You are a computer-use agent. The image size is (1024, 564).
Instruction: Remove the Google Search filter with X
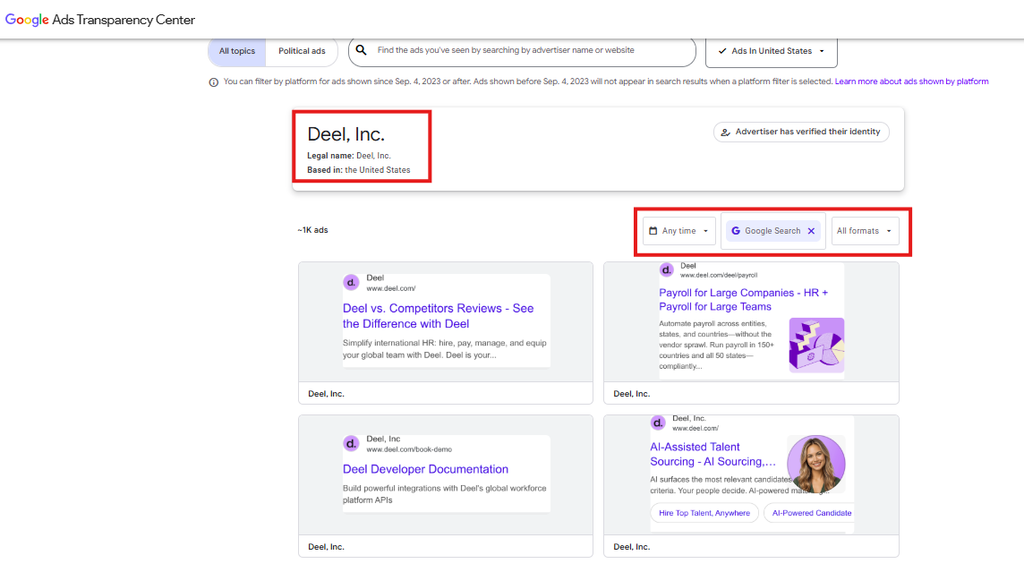click(811, 231)
